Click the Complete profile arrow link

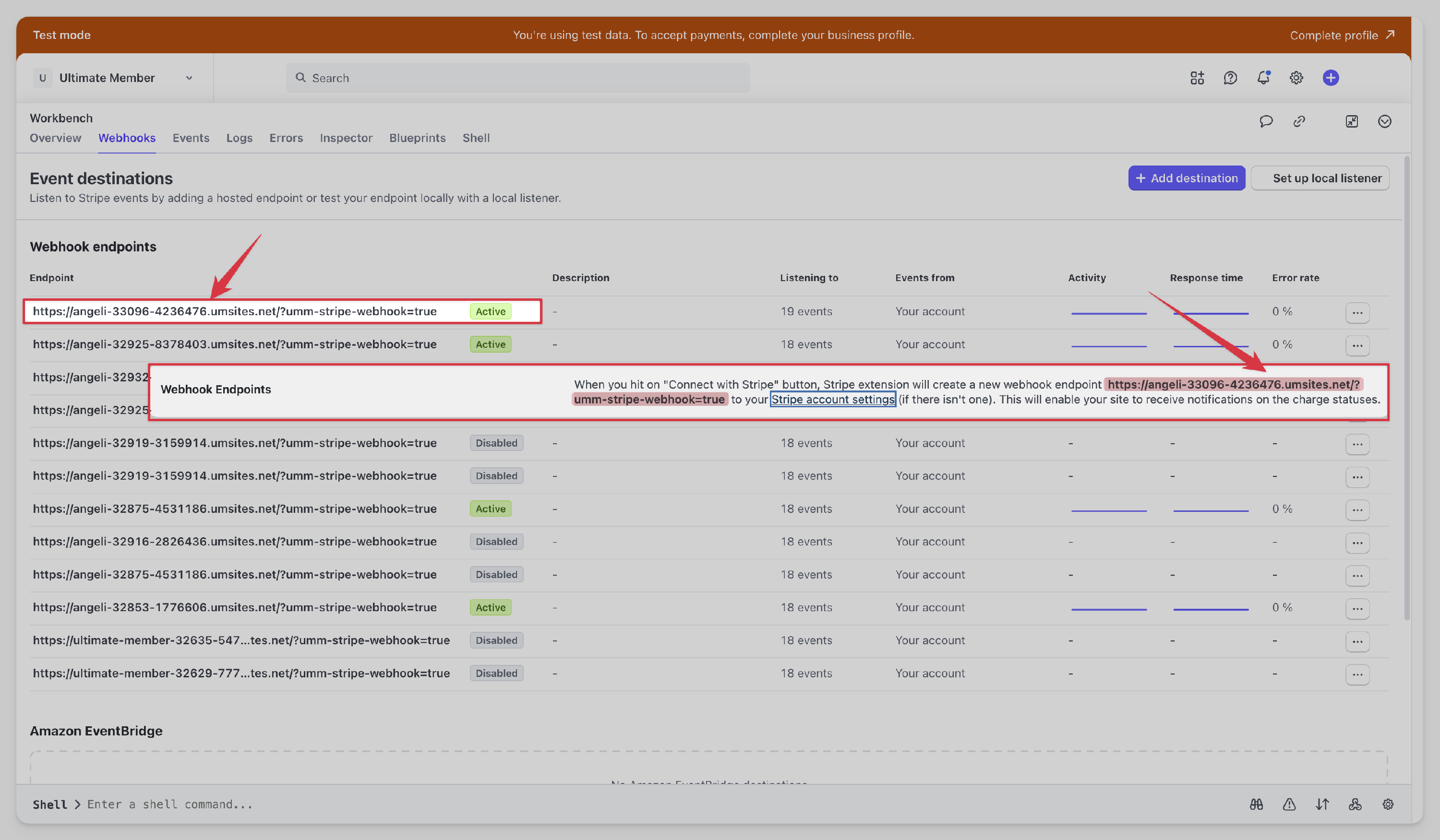[x=1343, y=35]
